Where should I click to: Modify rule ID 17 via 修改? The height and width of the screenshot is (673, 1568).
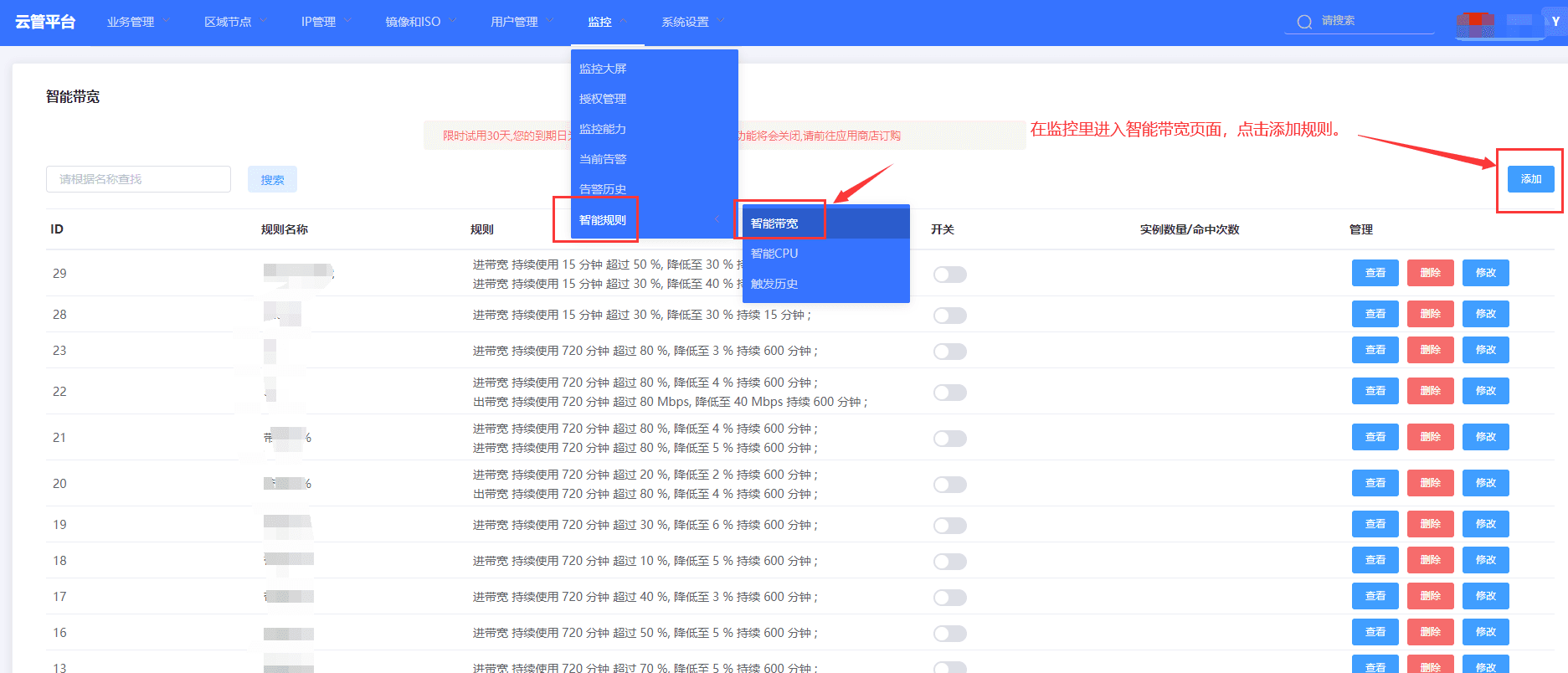click(1486, 596)
